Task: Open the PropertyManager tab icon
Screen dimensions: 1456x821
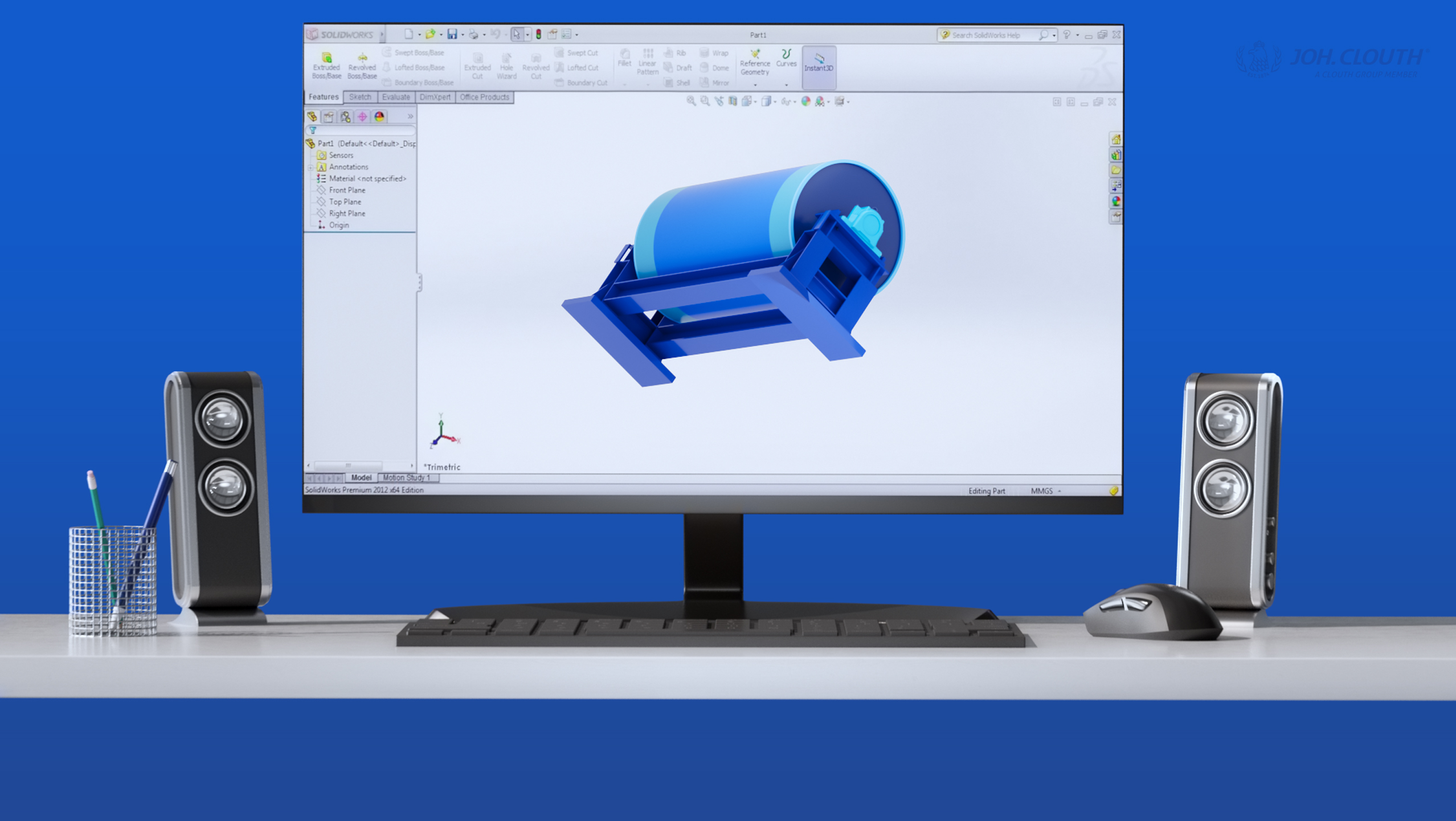Action: (x=329, y=117)
